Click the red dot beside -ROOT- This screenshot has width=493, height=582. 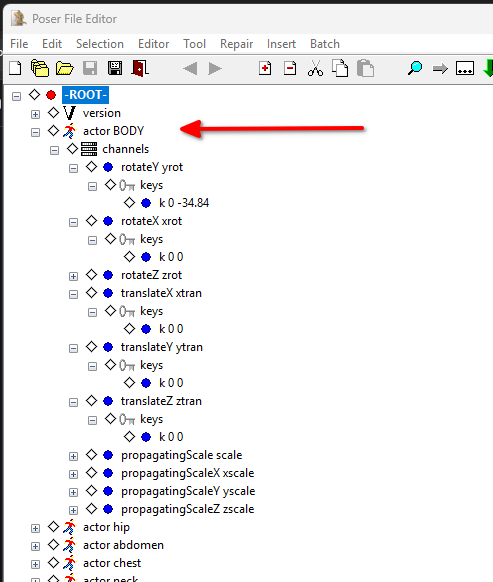51,95
